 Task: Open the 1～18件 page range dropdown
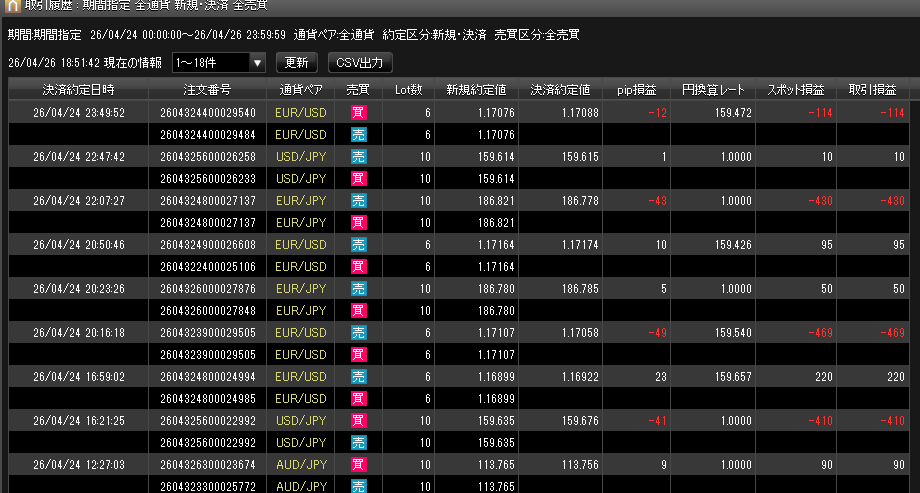pos(218,63)
